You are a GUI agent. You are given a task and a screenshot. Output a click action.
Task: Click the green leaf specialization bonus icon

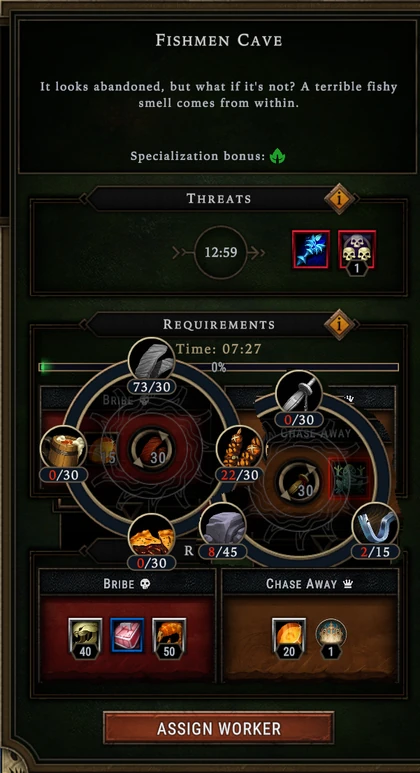[278, 157]
